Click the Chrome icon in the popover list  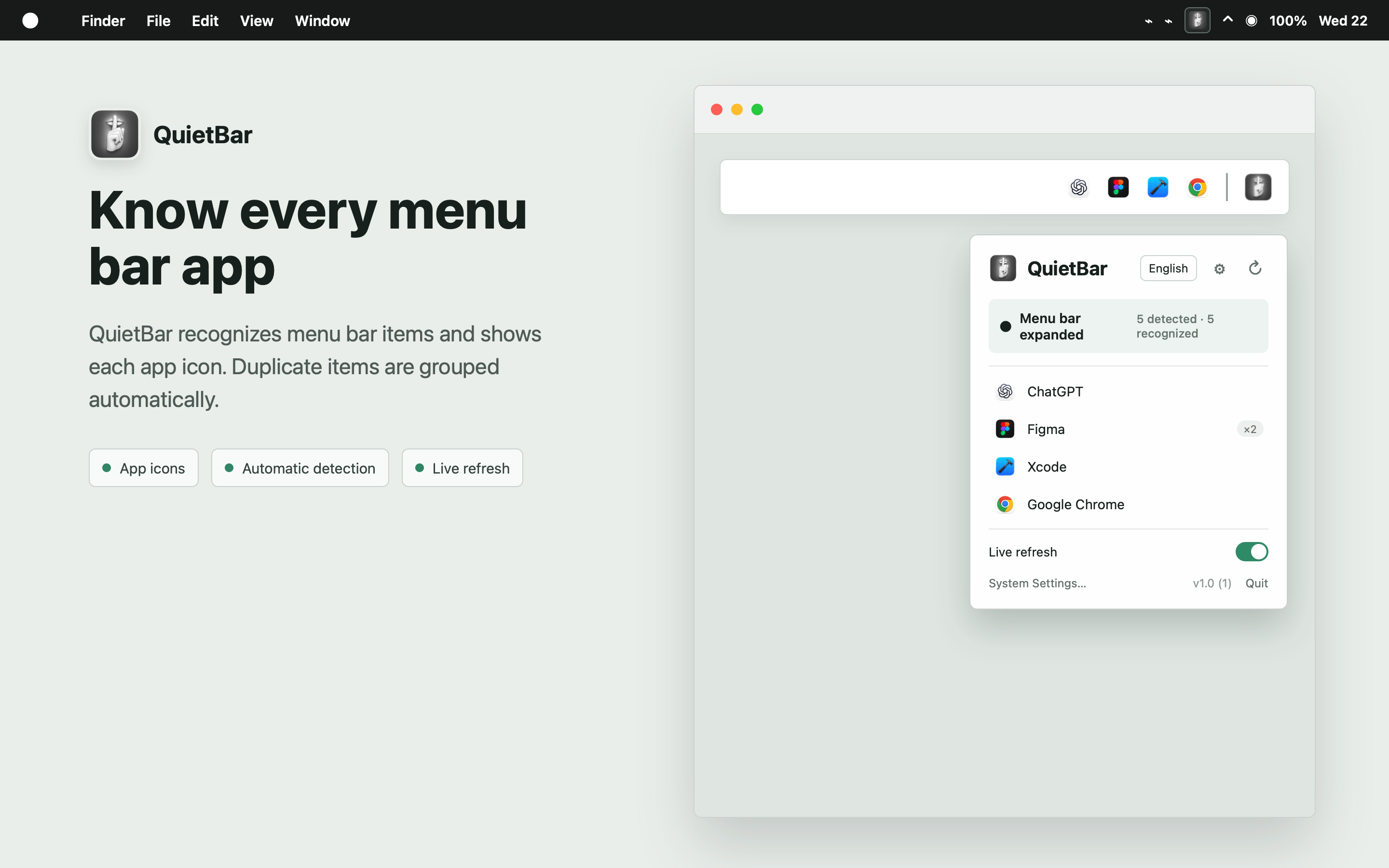click(1005, 504)
